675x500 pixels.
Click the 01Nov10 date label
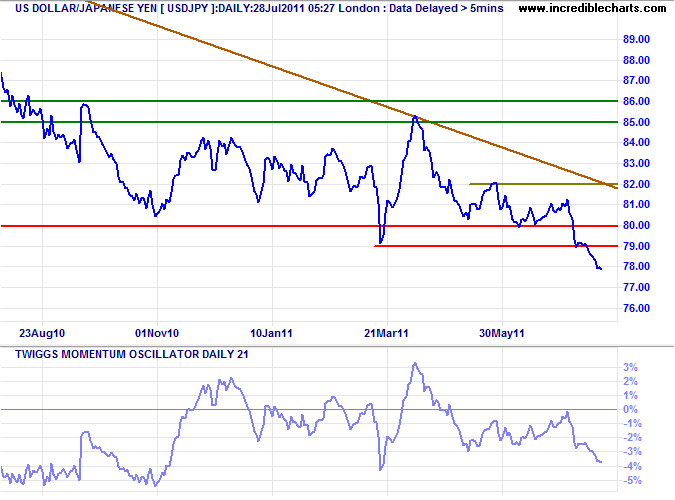[x=157, y=333]
